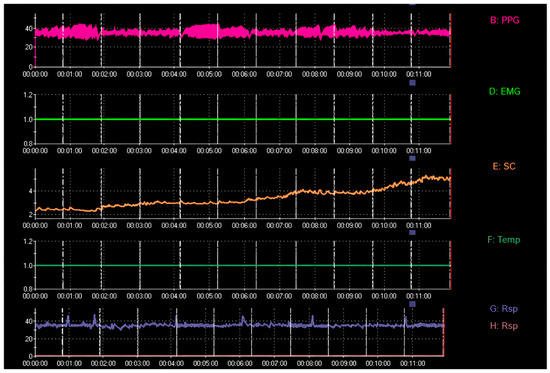Click wide pink PPG burst near 00:05:00
Image resolution: width=550 pixels, height=373 pixels.
[201, 32]
